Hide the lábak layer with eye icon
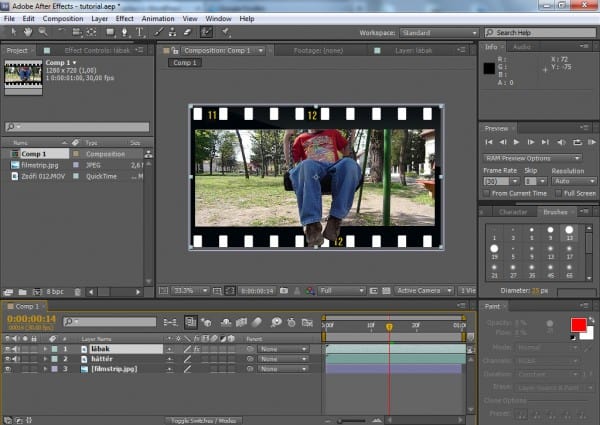The image size is (600, 425). pos(9,348)
